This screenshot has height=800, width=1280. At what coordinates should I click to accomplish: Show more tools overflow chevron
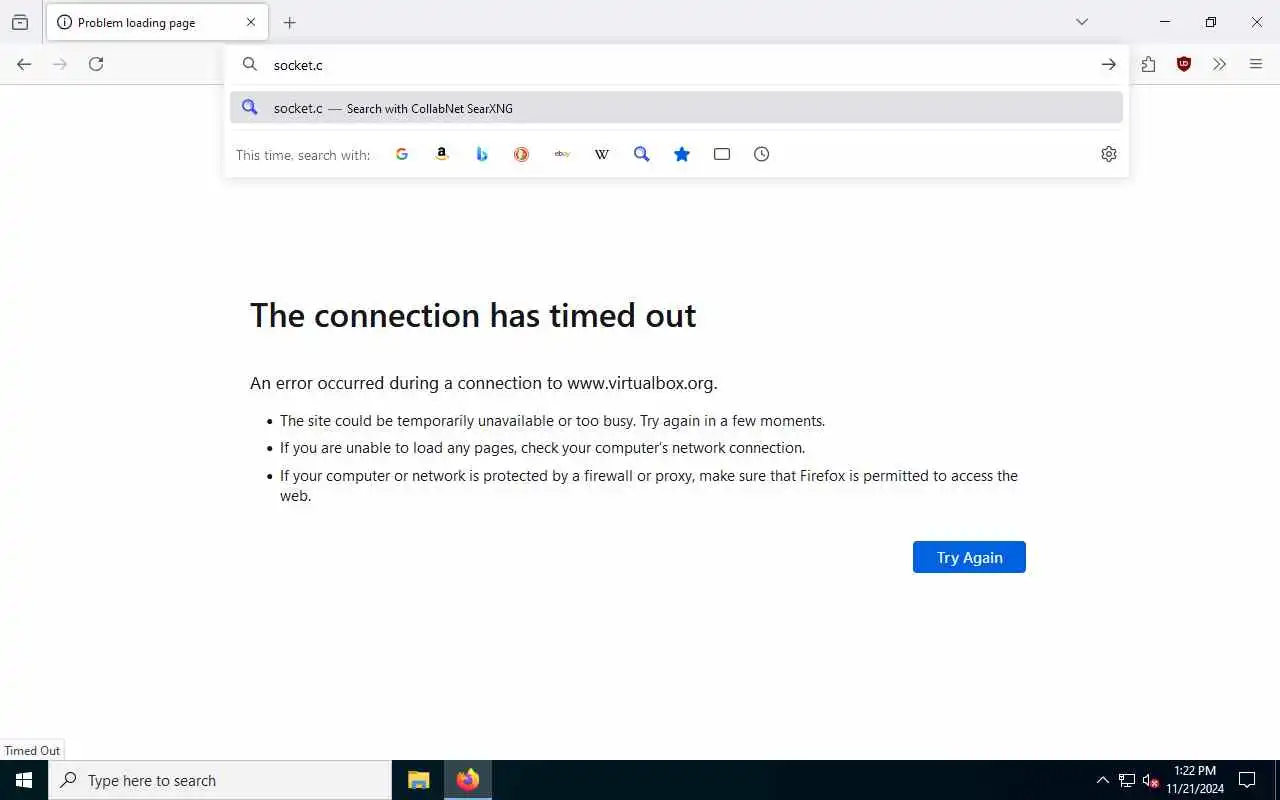pos(1219,64)
